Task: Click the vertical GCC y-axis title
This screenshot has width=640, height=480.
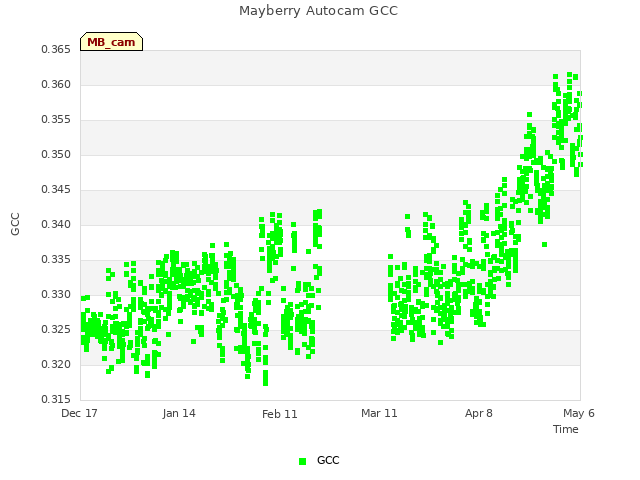Action: (15, 224)
